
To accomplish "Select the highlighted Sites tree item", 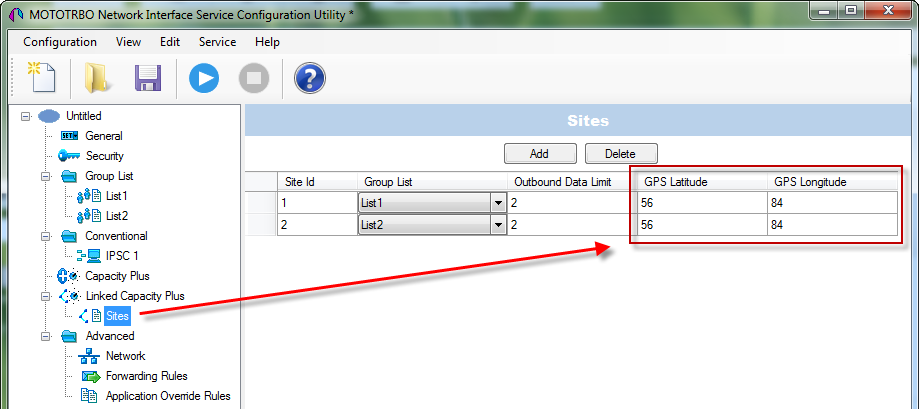I will click(117, 316).
